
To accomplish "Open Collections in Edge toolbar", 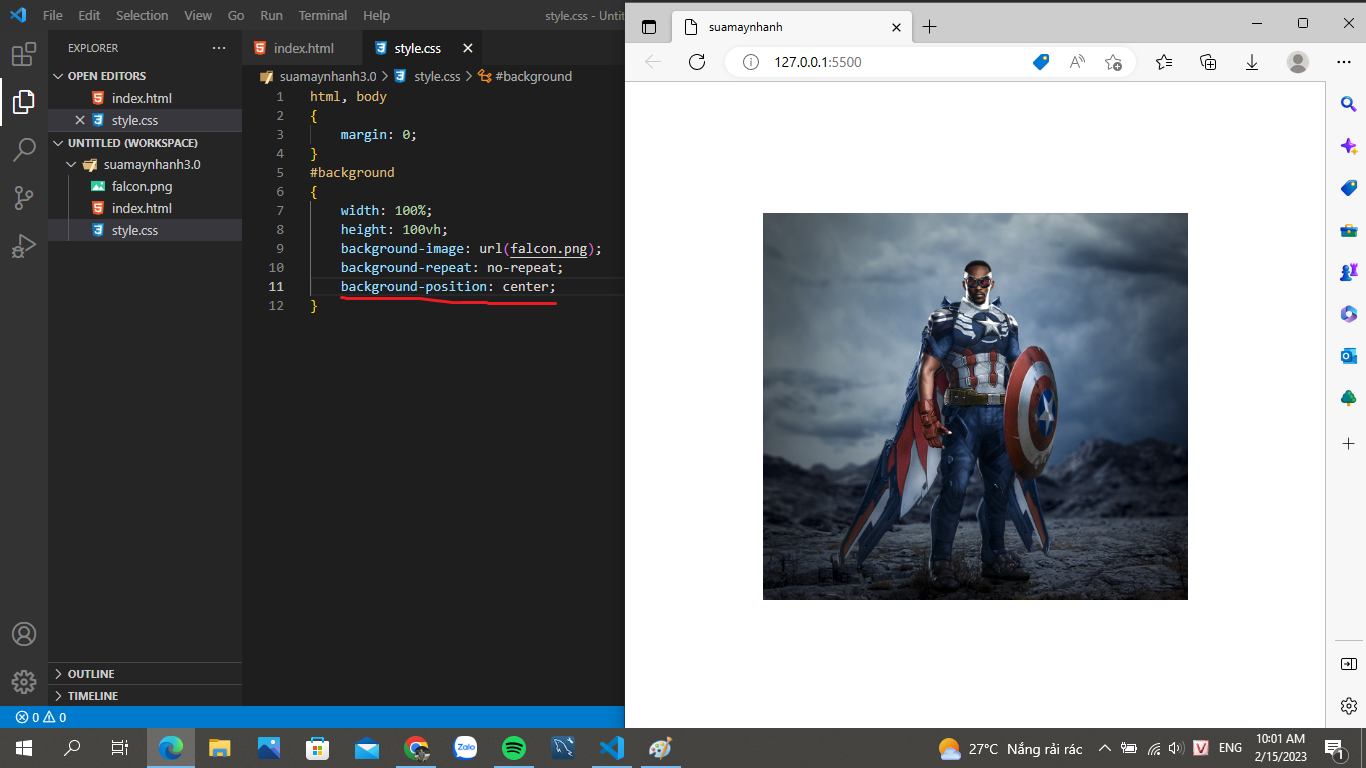I will click(x=1208, y=62).
